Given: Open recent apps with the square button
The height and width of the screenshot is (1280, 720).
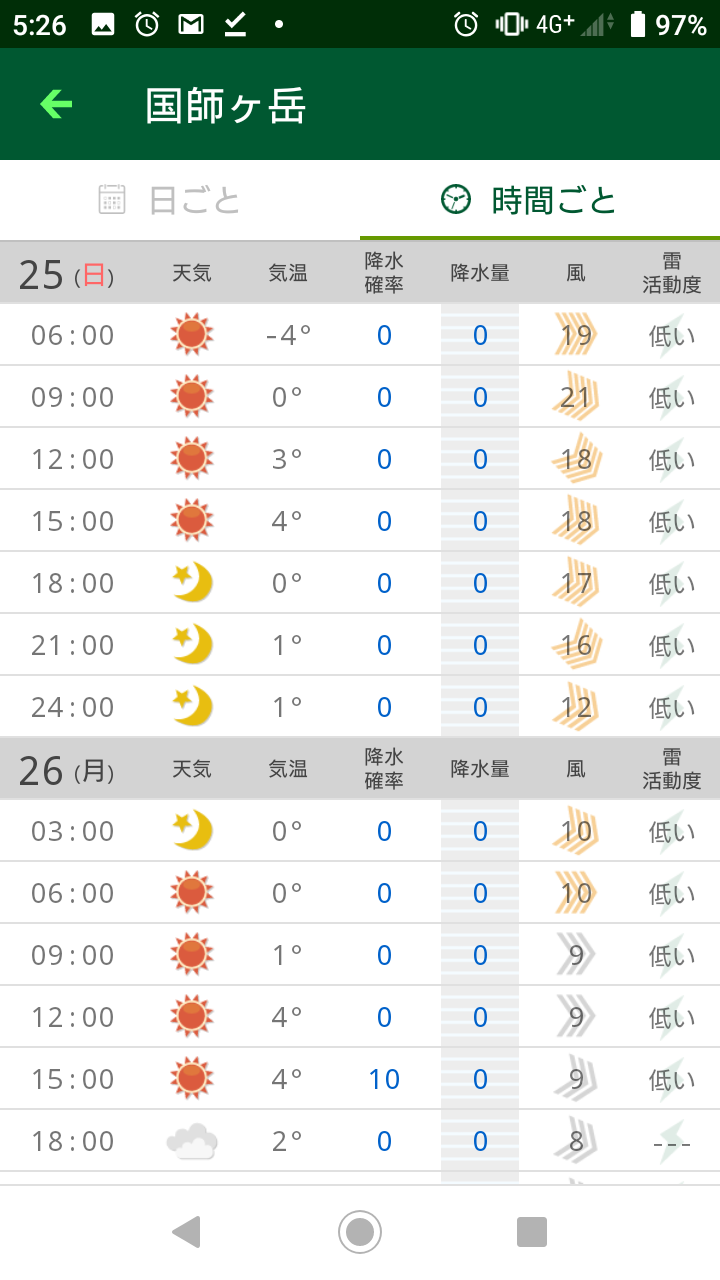Looking at the screenshot, I should tap(532, 1232).
